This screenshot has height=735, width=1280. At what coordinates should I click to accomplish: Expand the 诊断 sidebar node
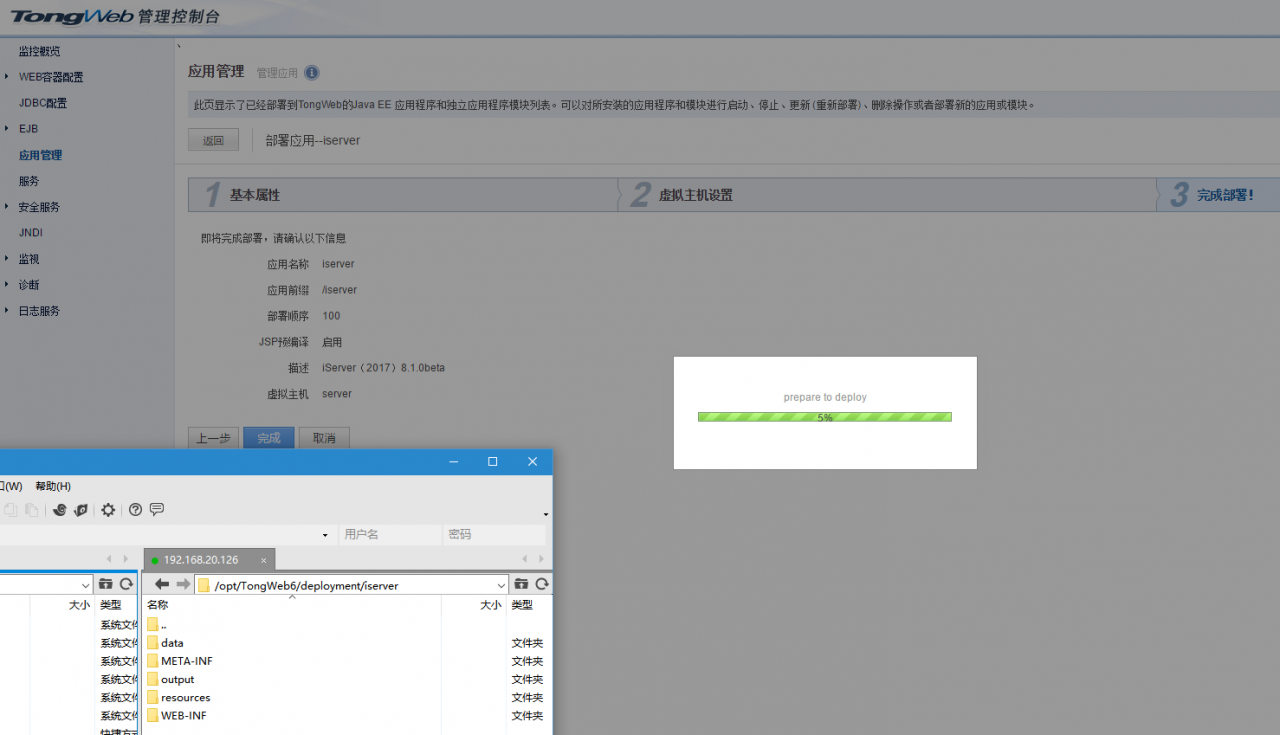(x=7, y=285)
